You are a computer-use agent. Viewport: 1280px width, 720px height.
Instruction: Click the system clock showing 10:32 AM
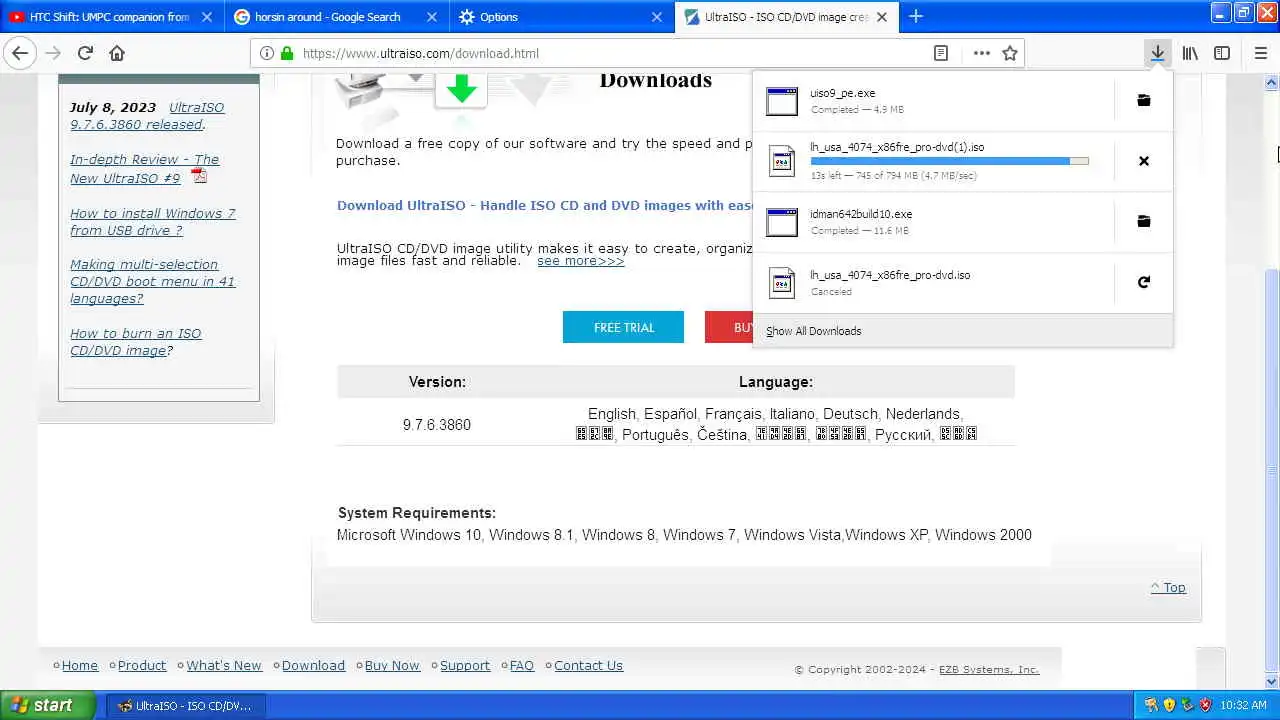1244,705
